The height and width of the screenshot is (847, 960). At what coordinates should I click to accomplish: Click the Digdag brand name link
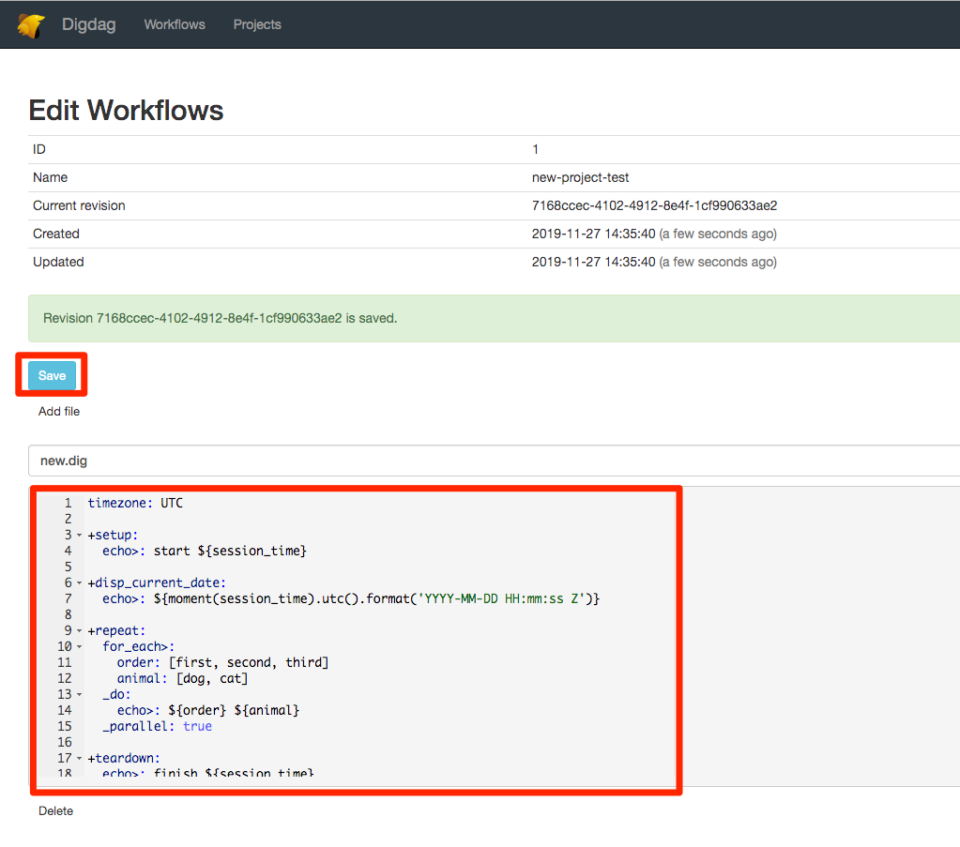click(x=88, y=25)
